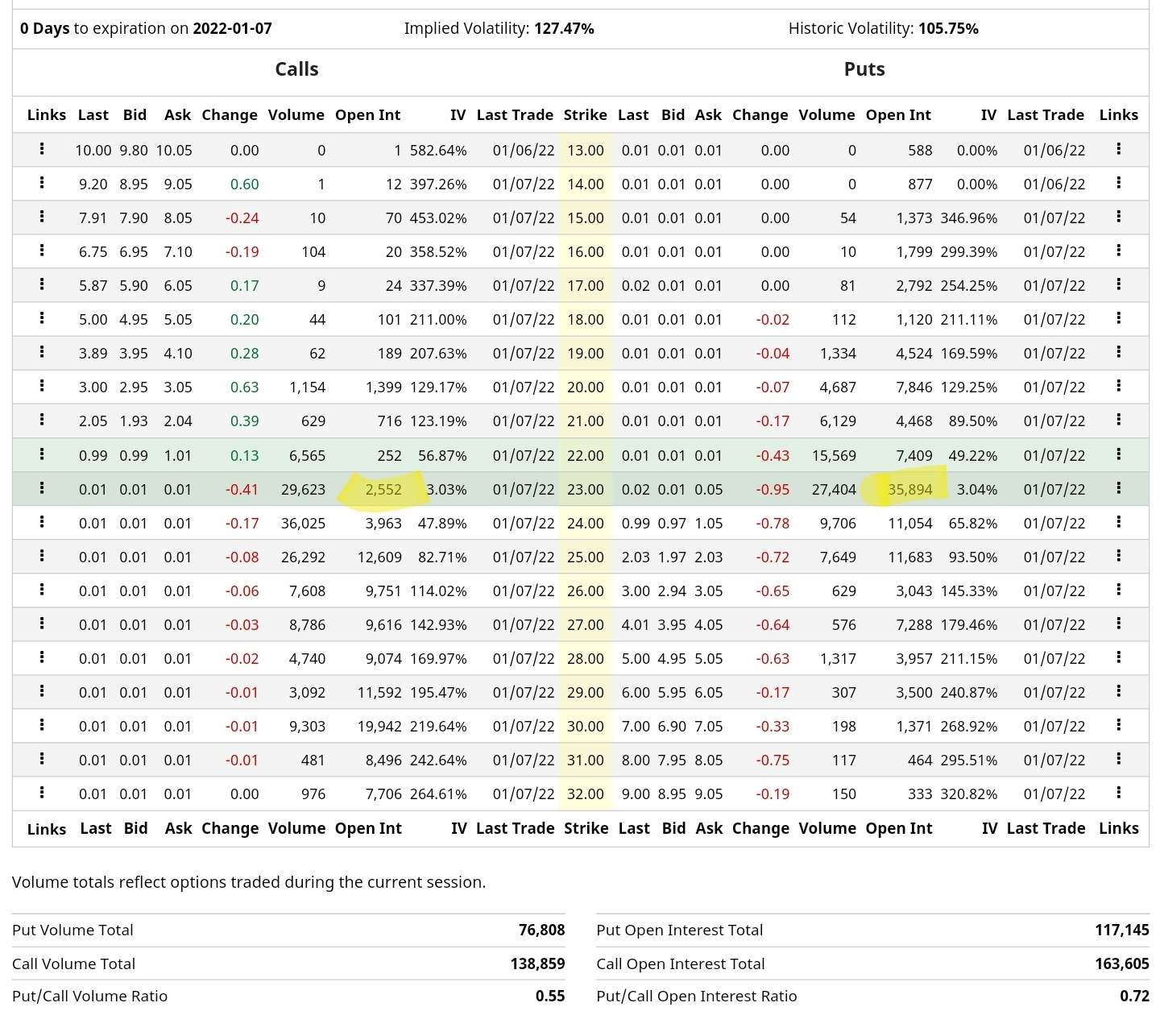
Task: Sort by the calls IV column header
Action: pyautogui.click(x=458, y=114)
